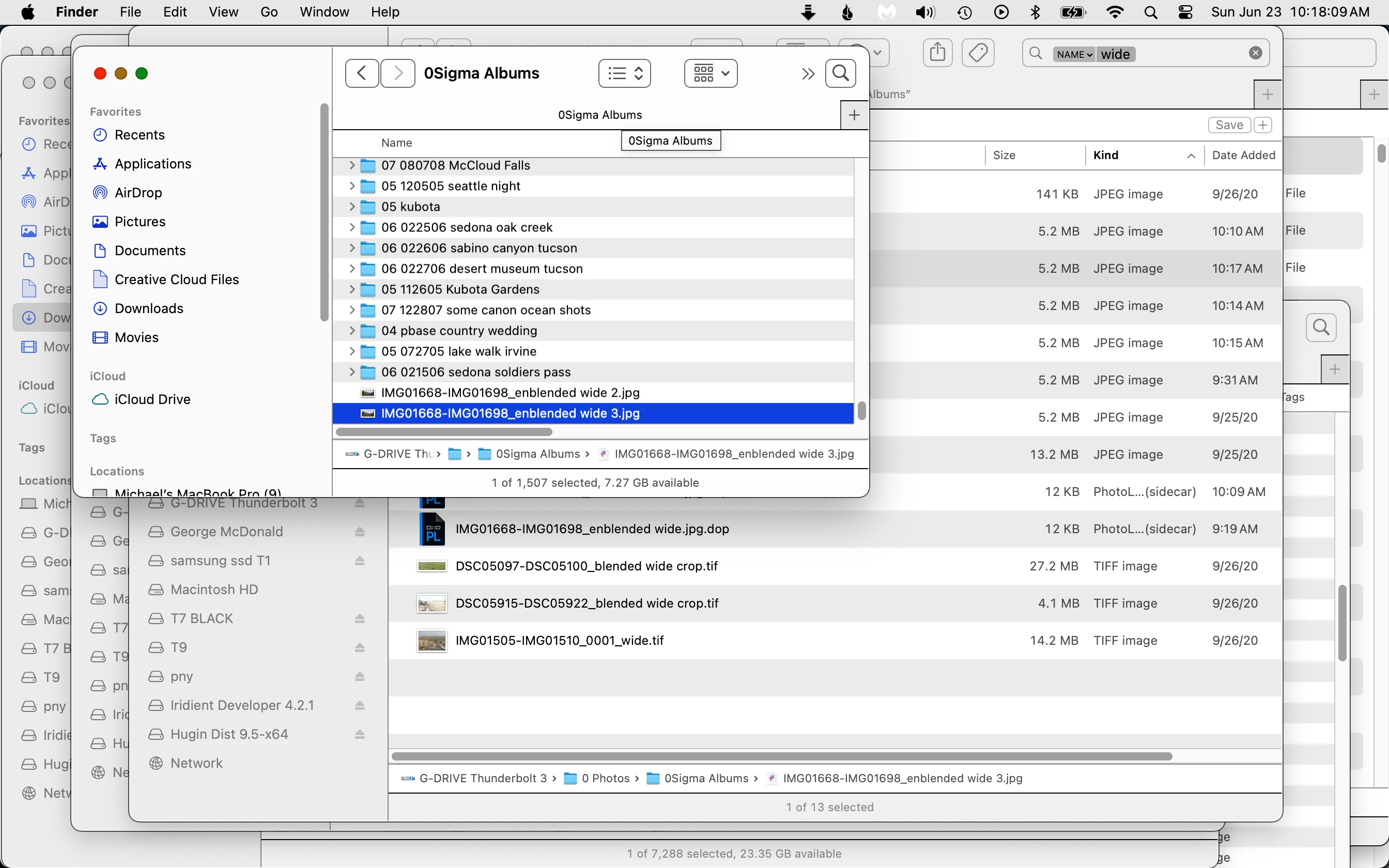Click the Share icon in toolbar
Image resolution: width=1389 pixels, height=868 pixels.
(937, 53)
